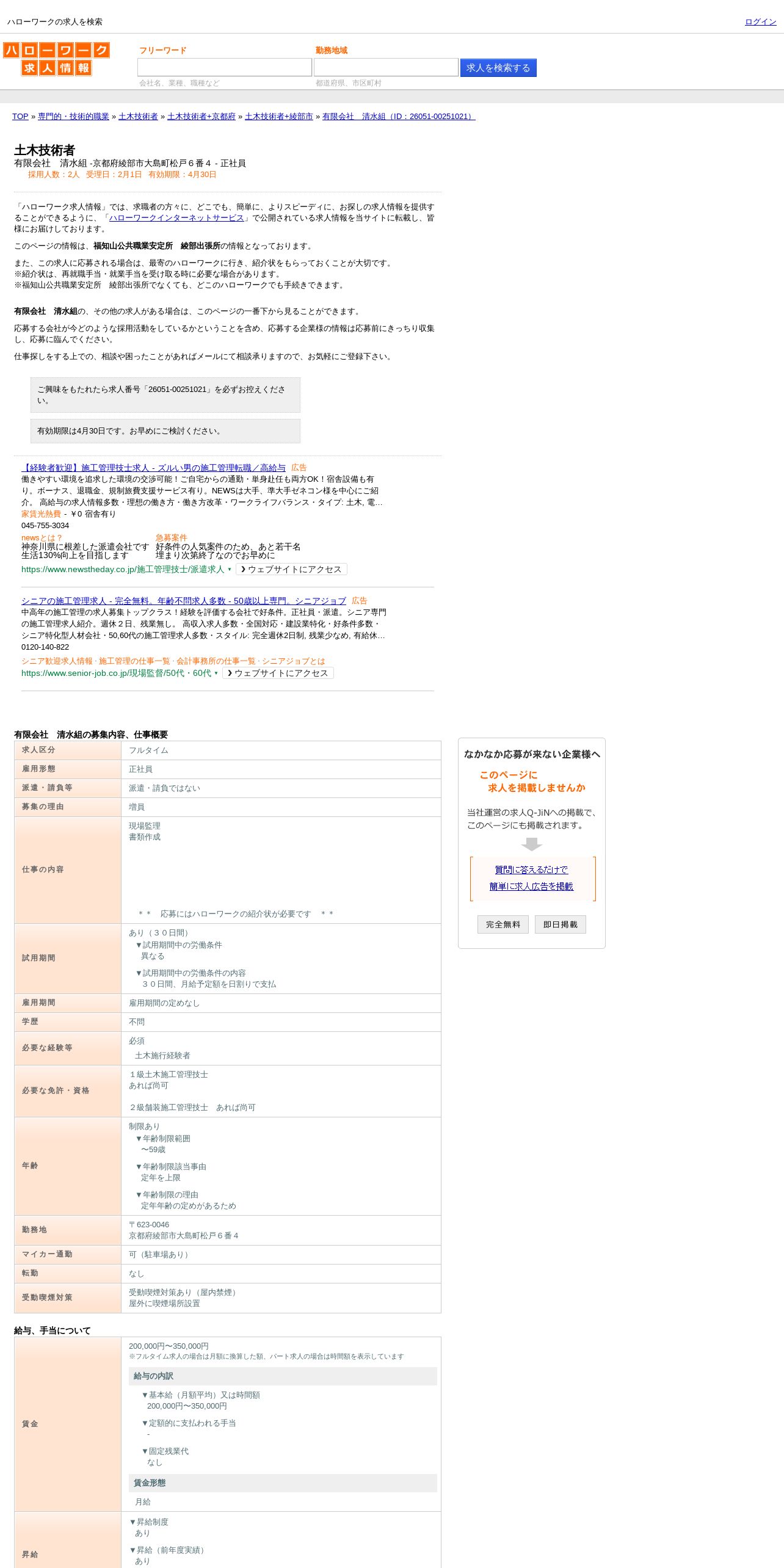Image resolution: width=784 pixels, height=1568 pixels.
Task: Click the 求人番号 26051-00251021 notice box
Action: click(x=165, y=395)
